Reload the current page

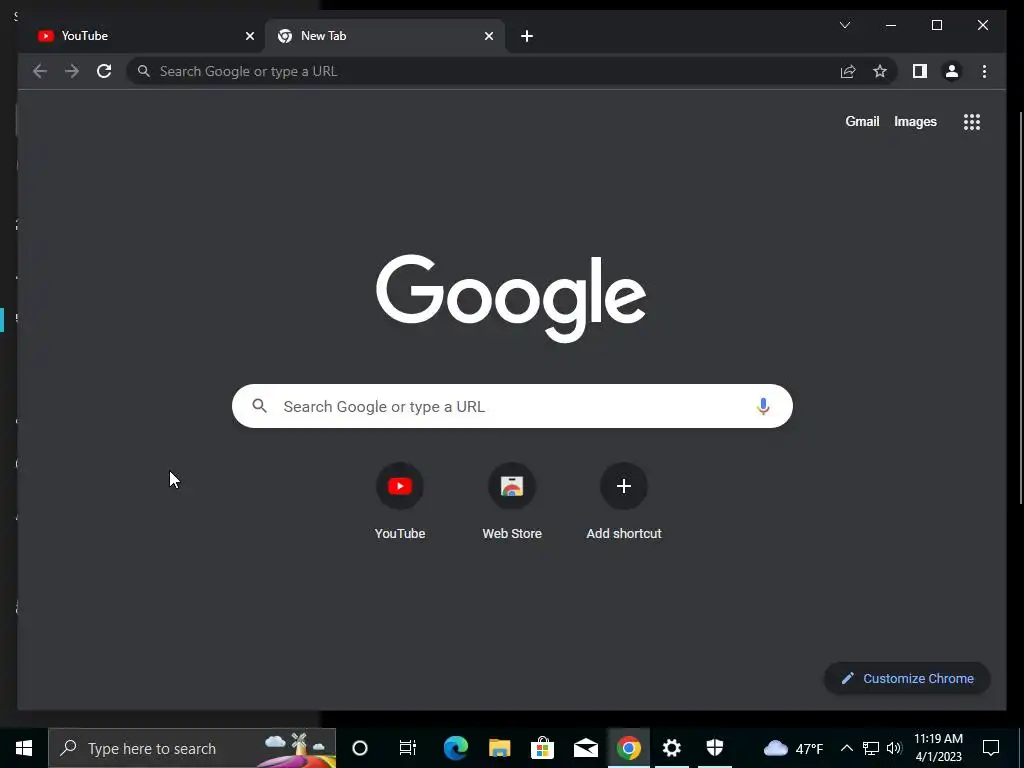tap(104, 71)
